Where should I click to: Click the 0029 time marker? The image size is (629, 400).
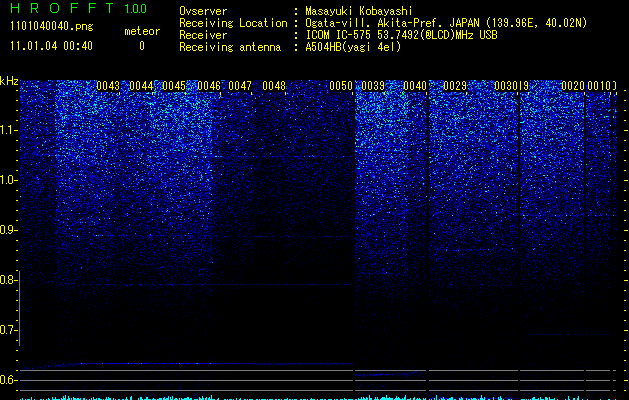[x=455, y=86]
